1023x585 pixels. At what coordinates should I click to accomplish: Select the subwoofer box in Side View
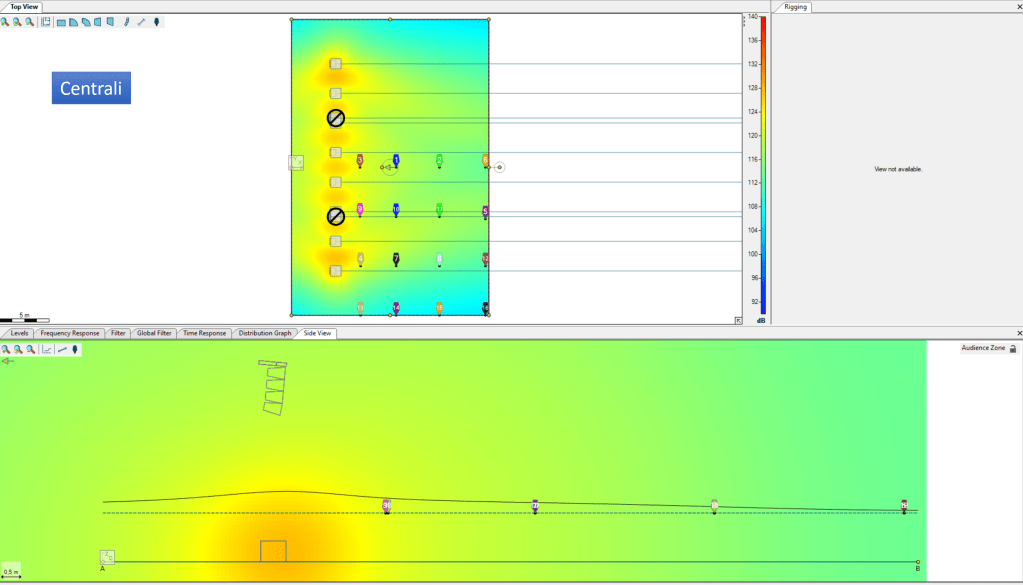point(273,551)
